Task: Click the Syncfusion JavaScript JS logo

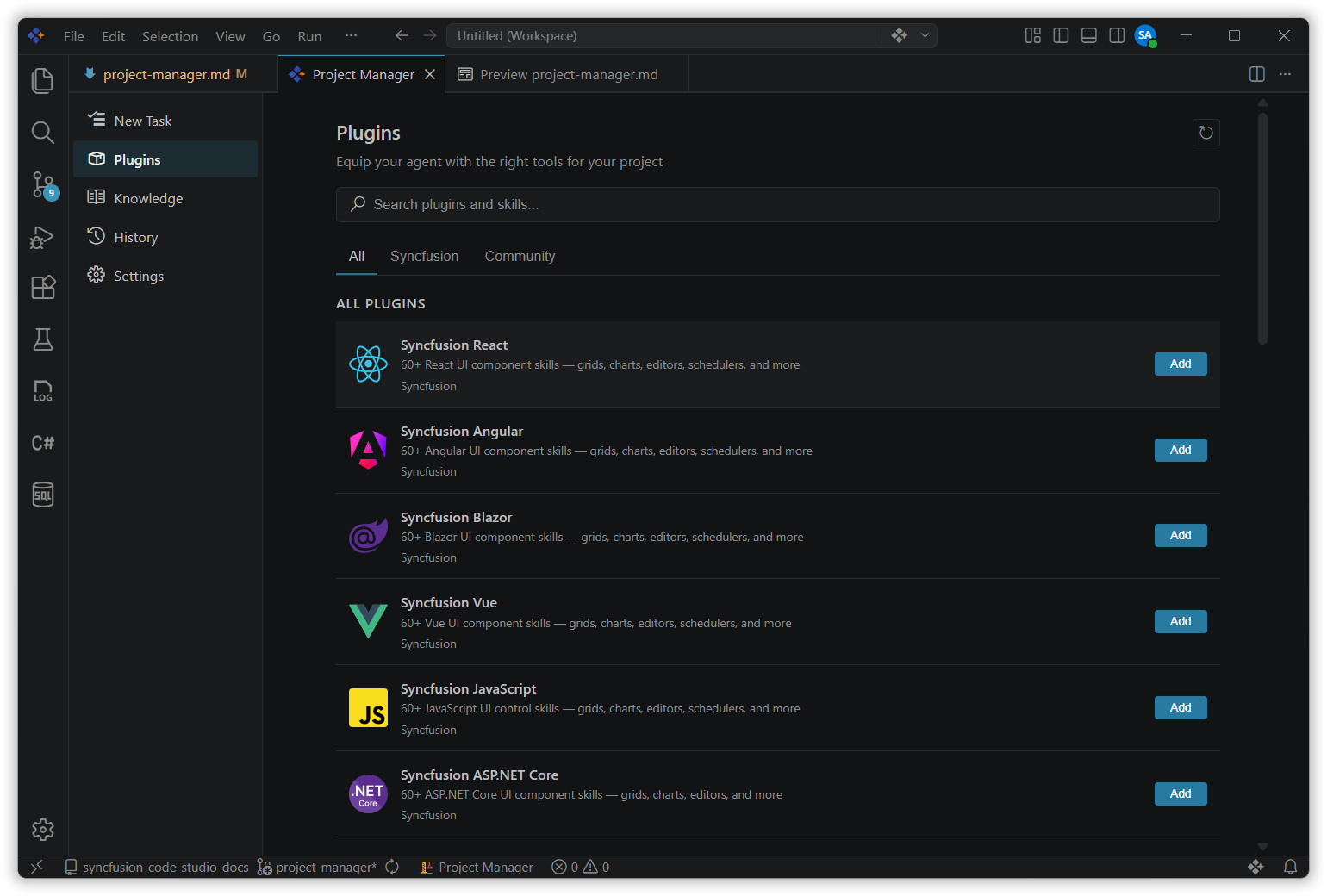Action: tap(368, 707)
